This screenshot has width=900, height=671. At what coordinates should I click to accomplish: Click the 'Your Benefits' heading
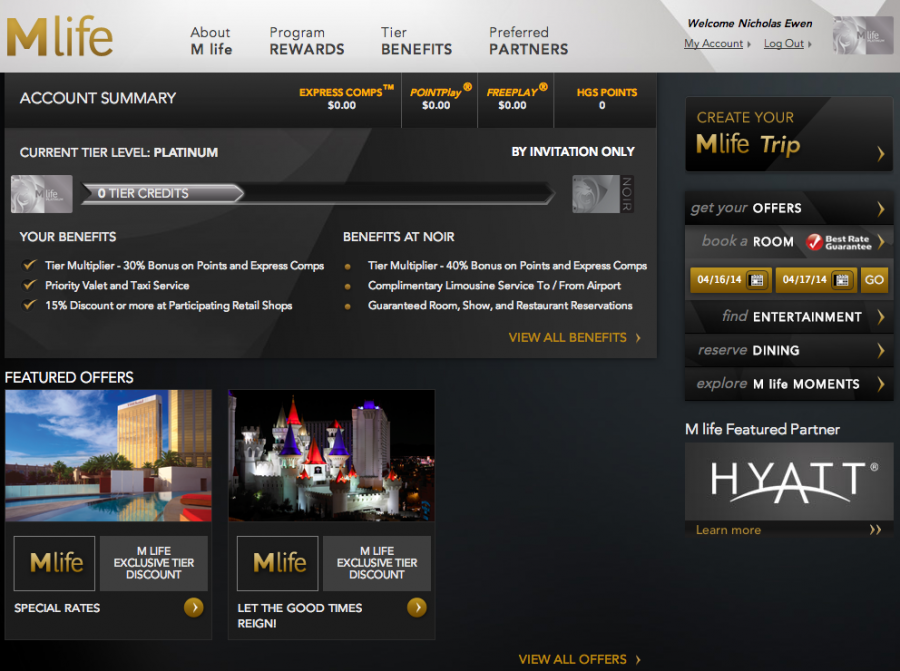click(68, 237)
